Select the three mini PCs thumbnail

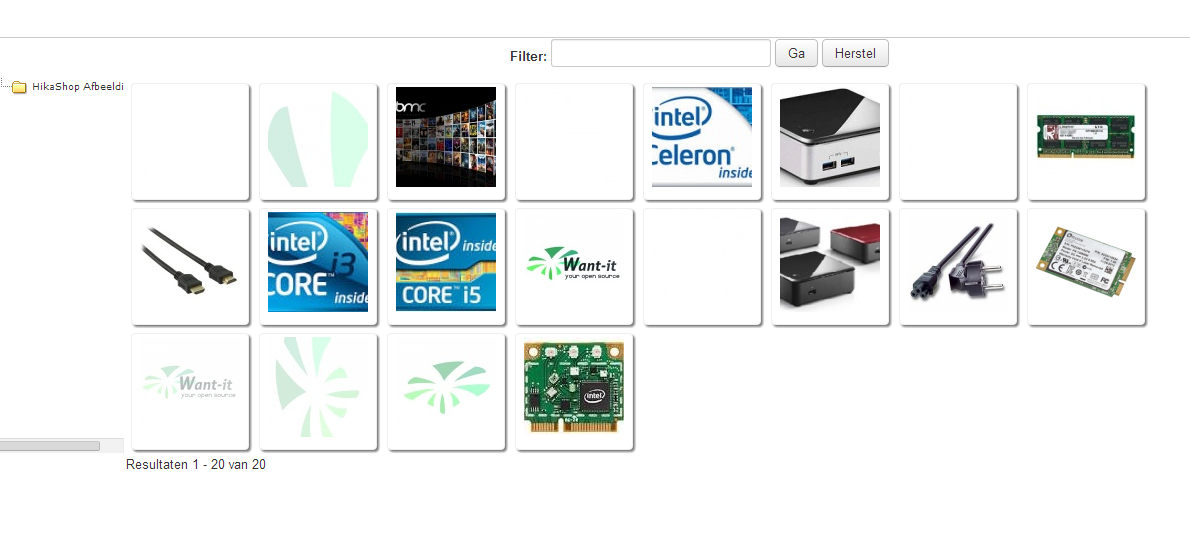[830, 266]
